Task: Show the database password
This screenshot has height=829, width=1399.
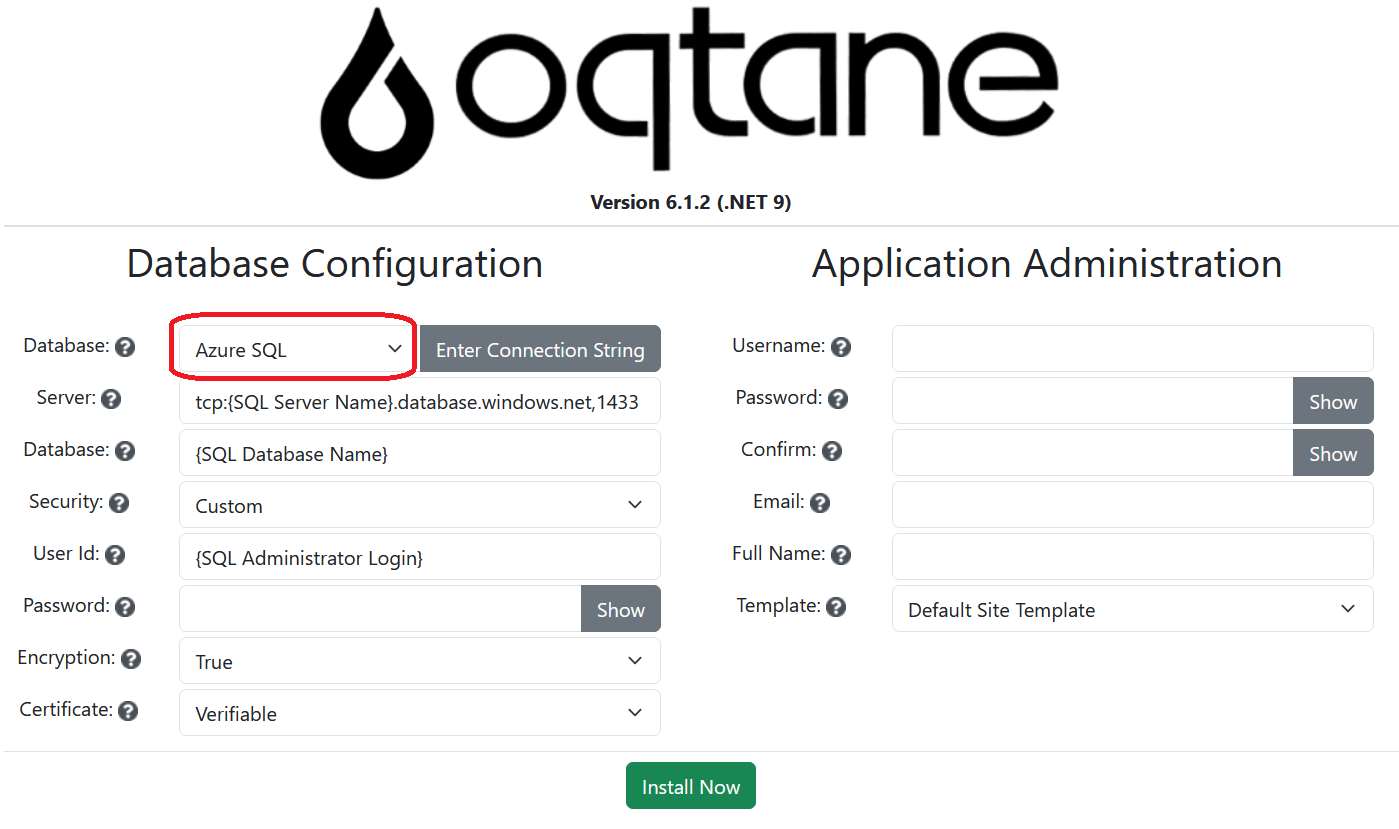Action: 621,609
